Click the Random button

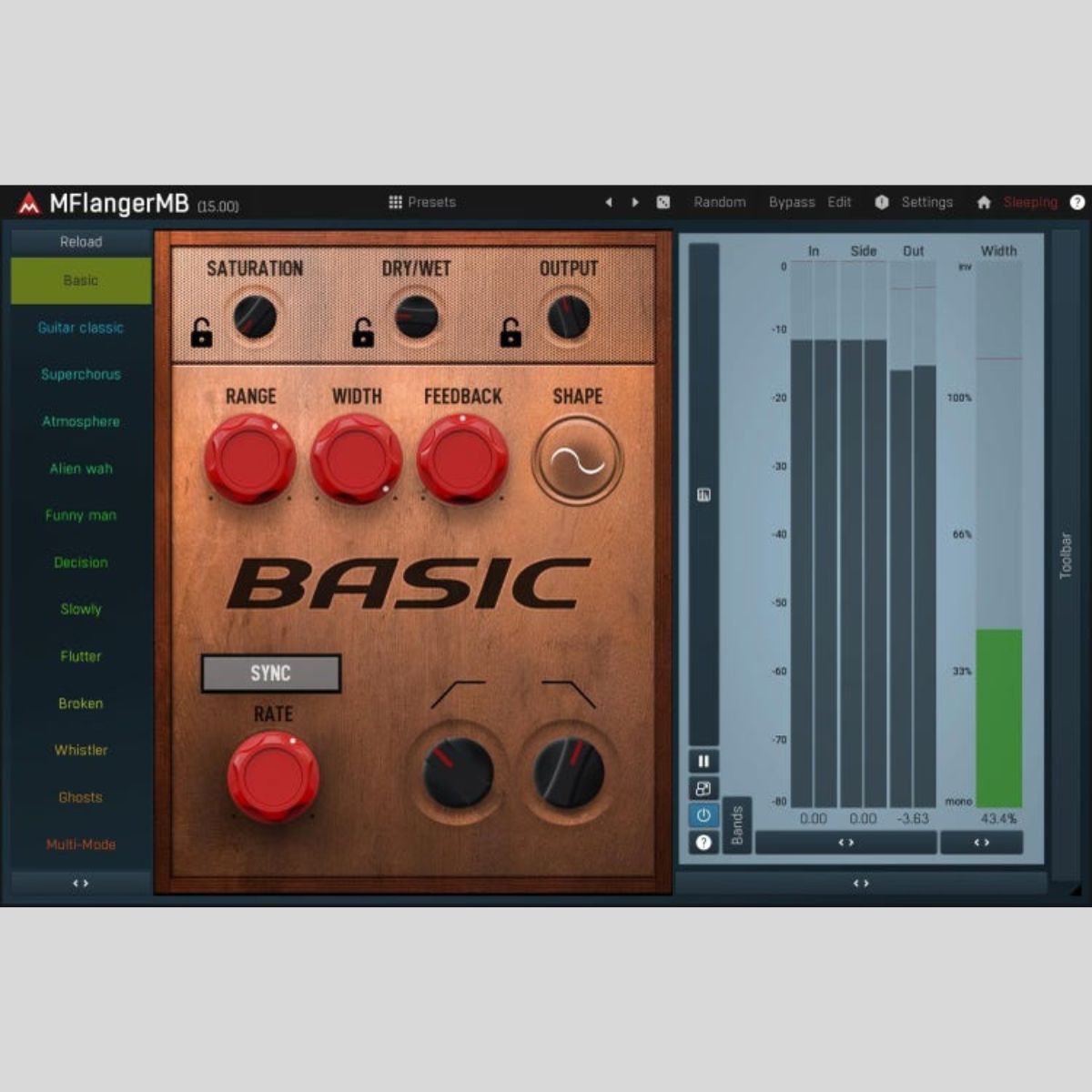720,202
